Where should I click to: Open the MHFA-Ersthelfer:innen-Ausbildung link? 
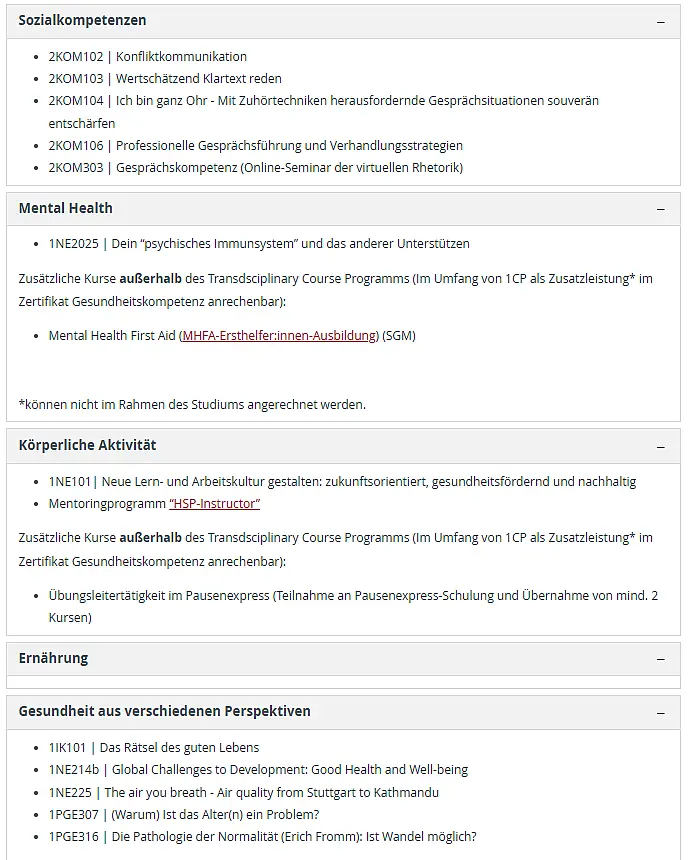pos(280,336)
